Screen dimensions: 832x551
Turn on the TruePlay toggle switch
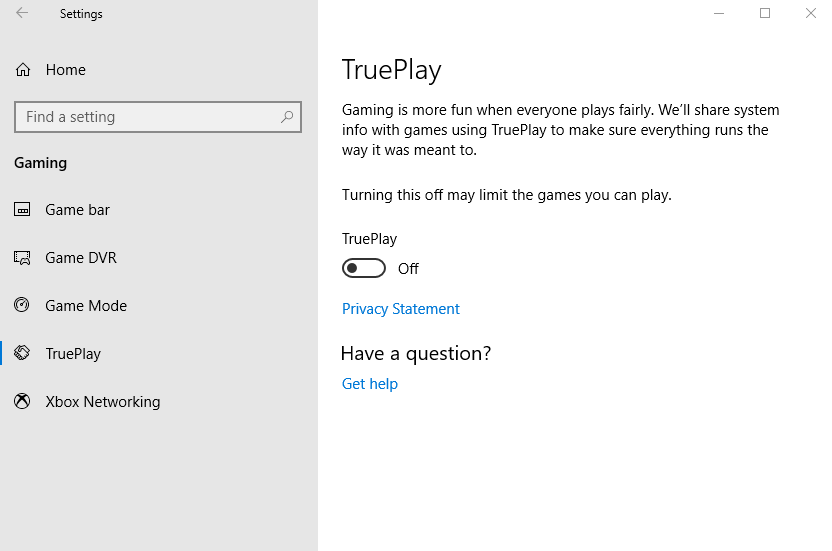364,268
